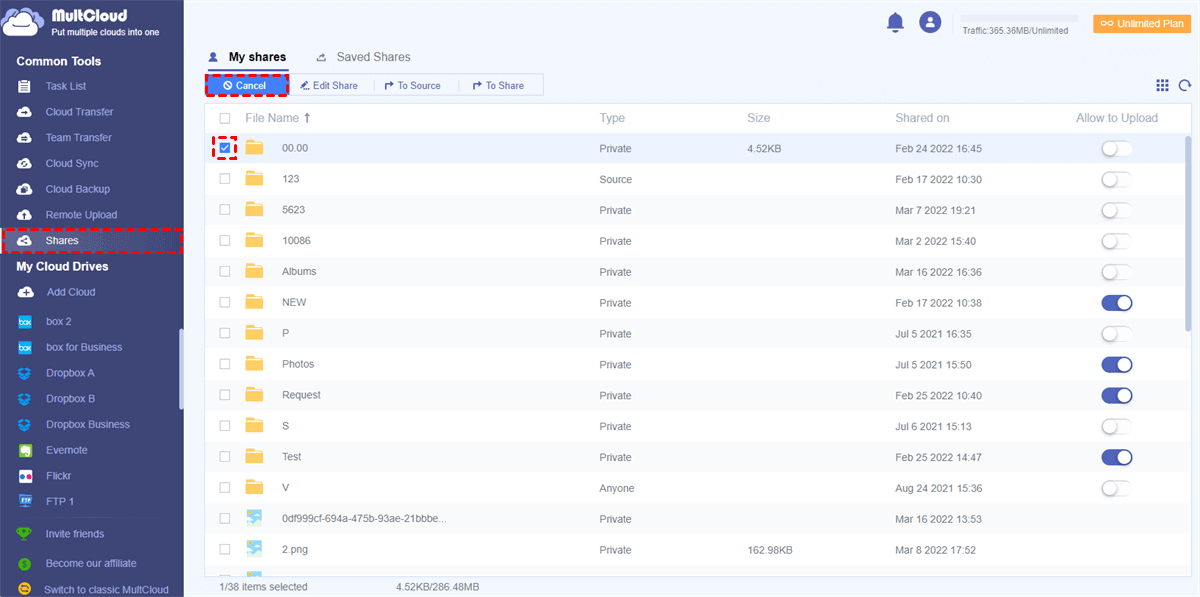1200x597 pixels.
Task: Click the Cancel share button
Action: tap(246, 86)
